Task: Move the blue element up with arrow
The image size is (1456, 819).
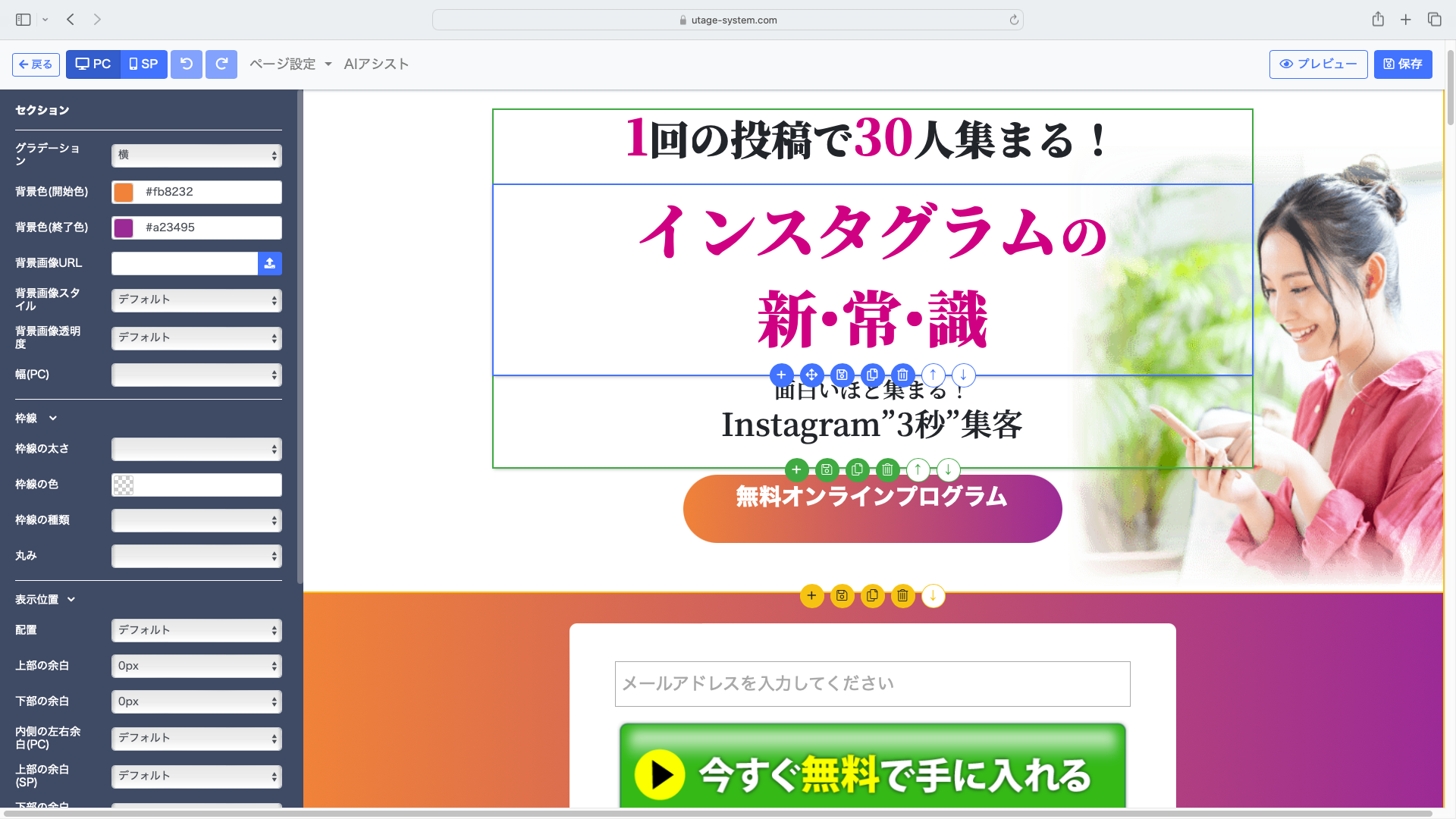Action: (933, 375)
